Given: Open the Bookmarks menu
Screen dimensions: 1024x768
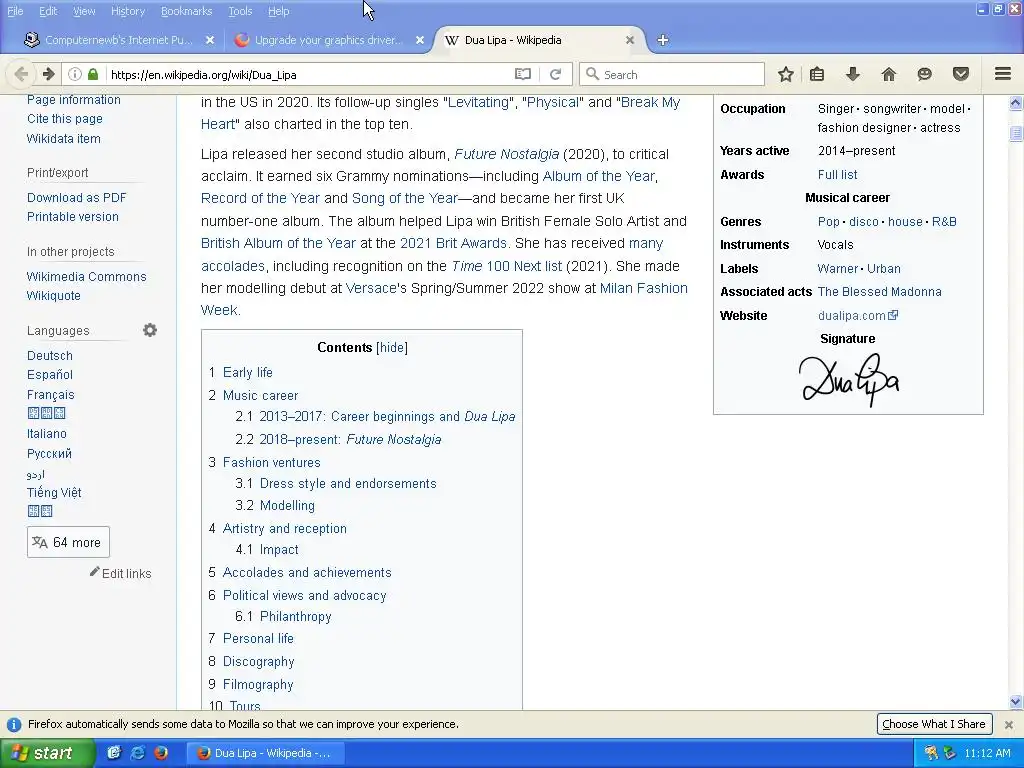Looking at the screenshot, I should coord(187,11).
